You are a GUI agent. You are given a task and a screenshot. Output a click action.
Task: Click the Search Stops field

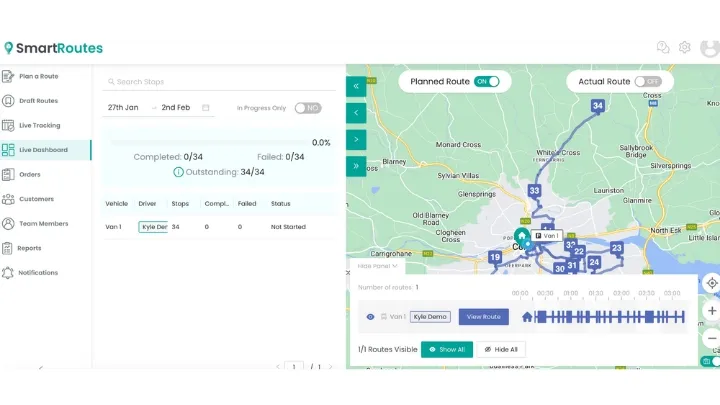219,82
